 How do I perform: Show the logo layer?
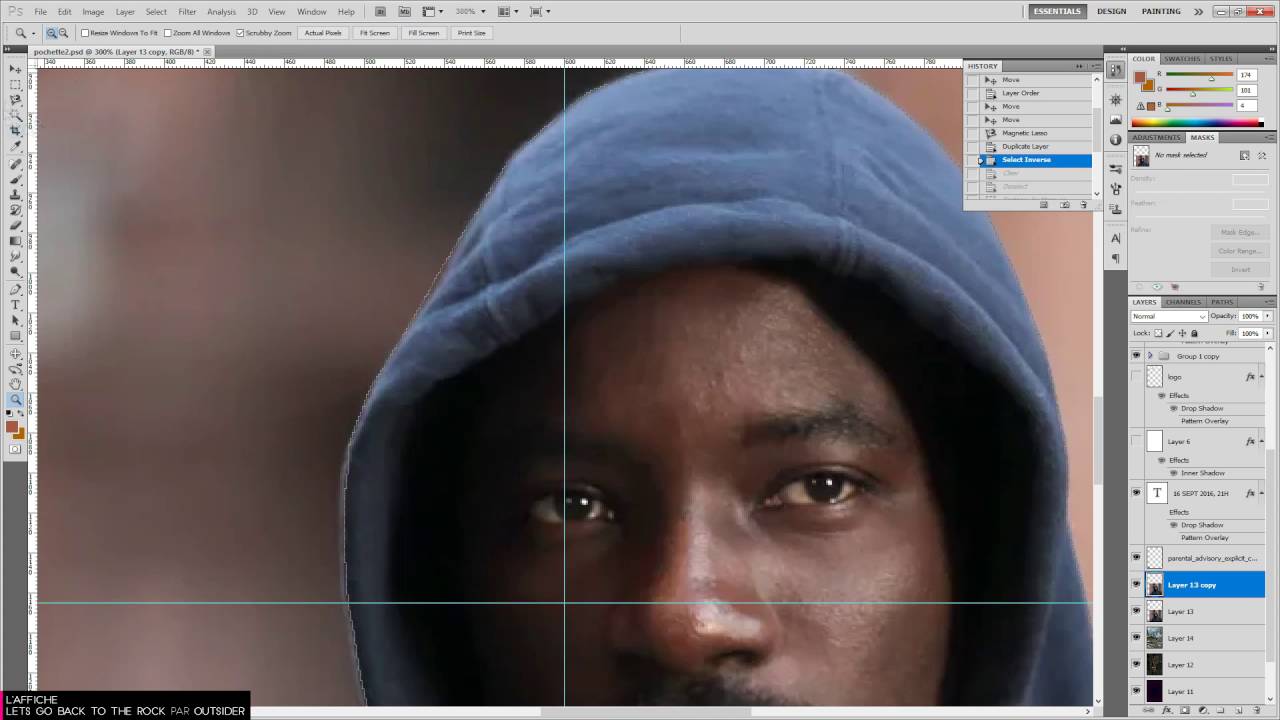[x=1136, y=377]
